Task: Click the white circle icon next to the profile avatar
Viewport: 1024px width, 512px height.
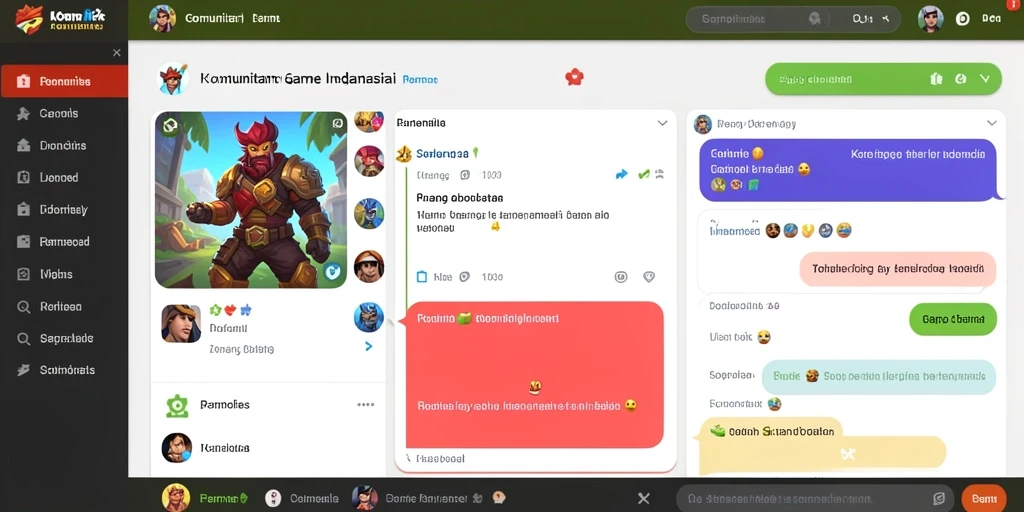Action: [x=963, y=19]
